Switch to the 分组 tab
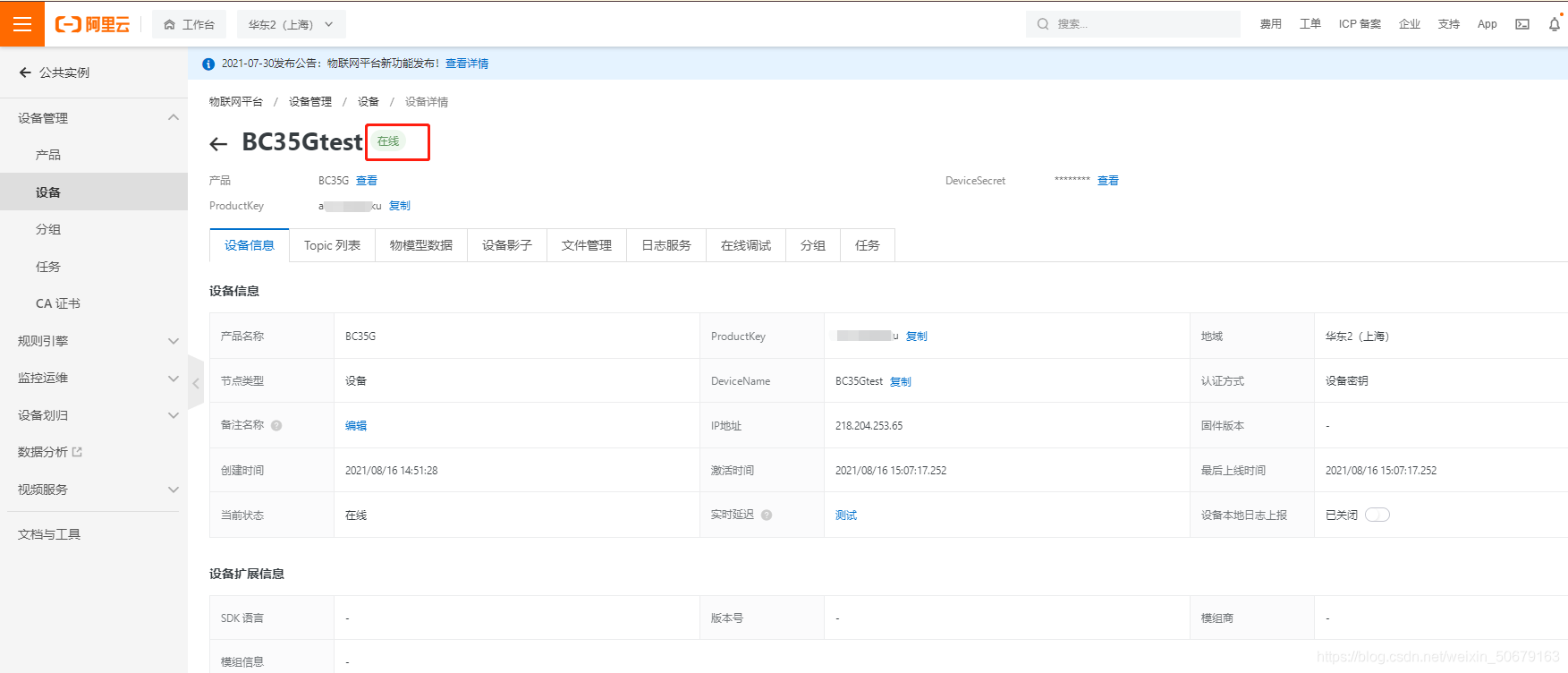 (x=813, y=245)
